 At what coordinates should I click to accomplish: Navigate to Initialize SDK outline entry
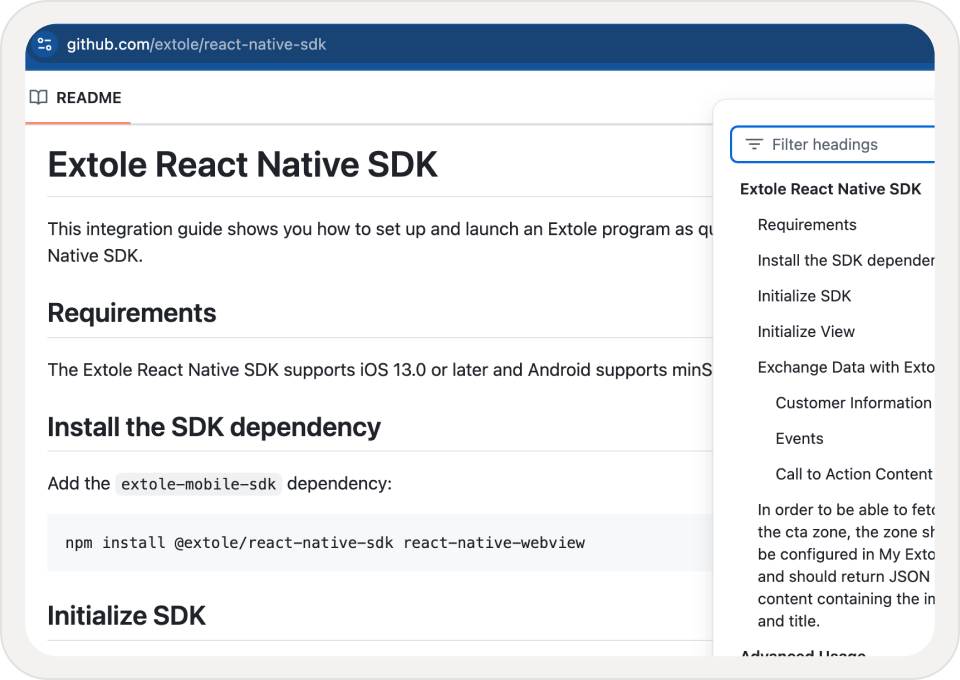[x=804, y=296]
